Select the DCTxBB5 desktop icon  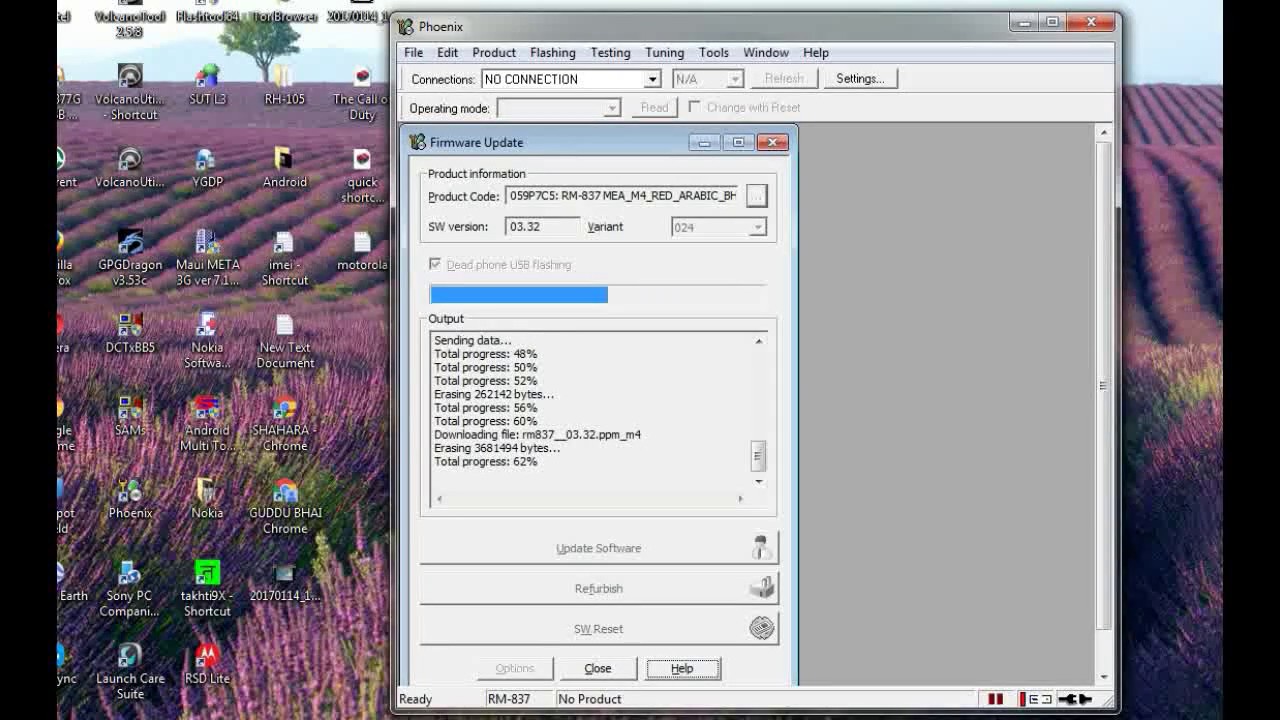click(130, 333)
